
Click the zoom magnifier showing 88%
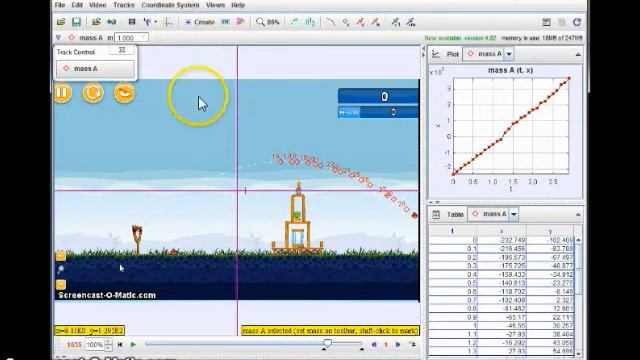[x=267, y=22]
